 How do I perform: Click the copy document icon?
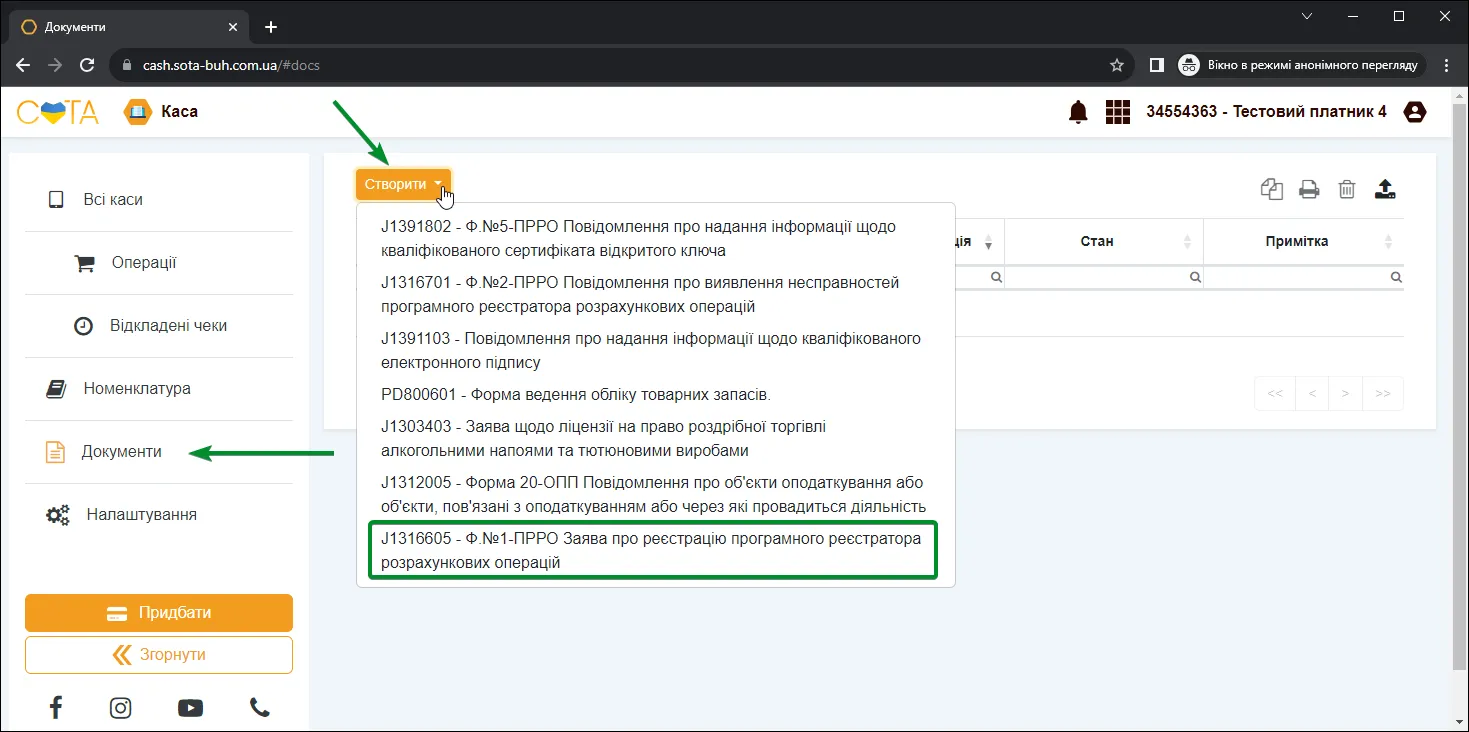[x=1272, y=189]
